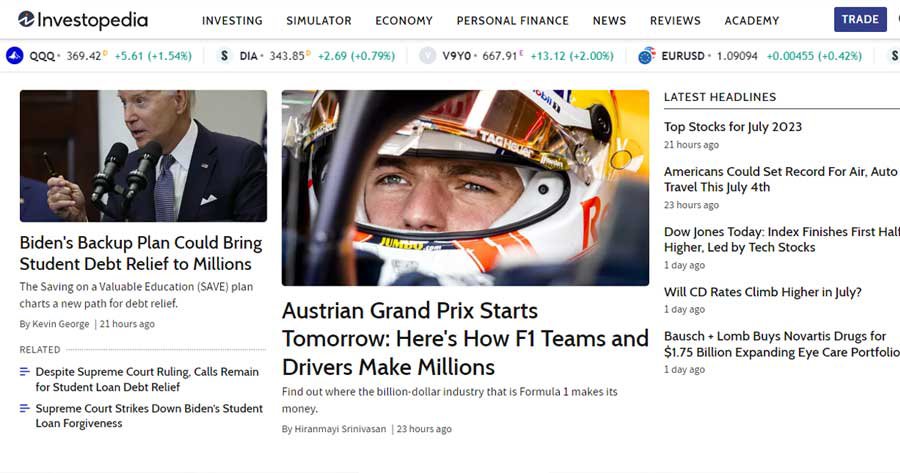This screenshot has width=900, height=473.
Task: Click the Investopedia logo
Action: click(82, 20)
